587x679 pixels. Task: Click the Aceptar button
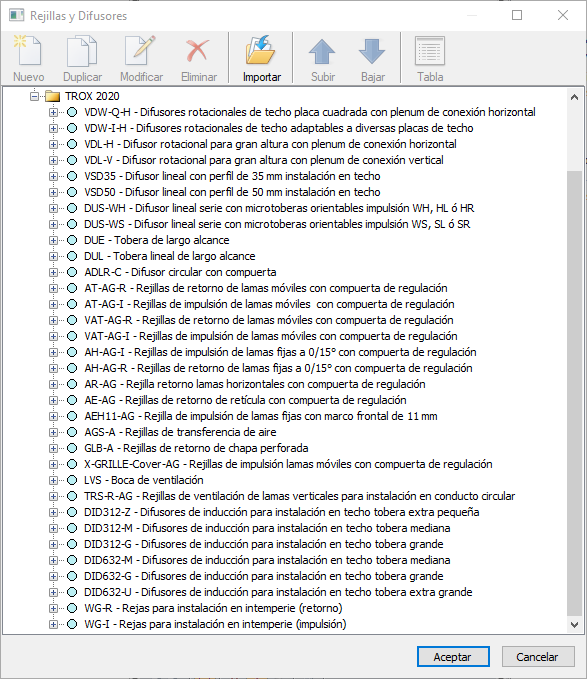(x=453, y=657)
